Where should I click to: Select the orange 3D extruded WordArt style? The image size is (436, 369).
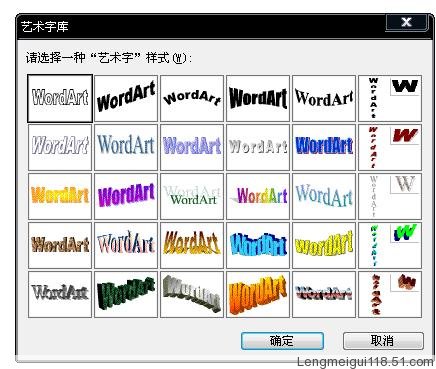click(x=258, y=294)
